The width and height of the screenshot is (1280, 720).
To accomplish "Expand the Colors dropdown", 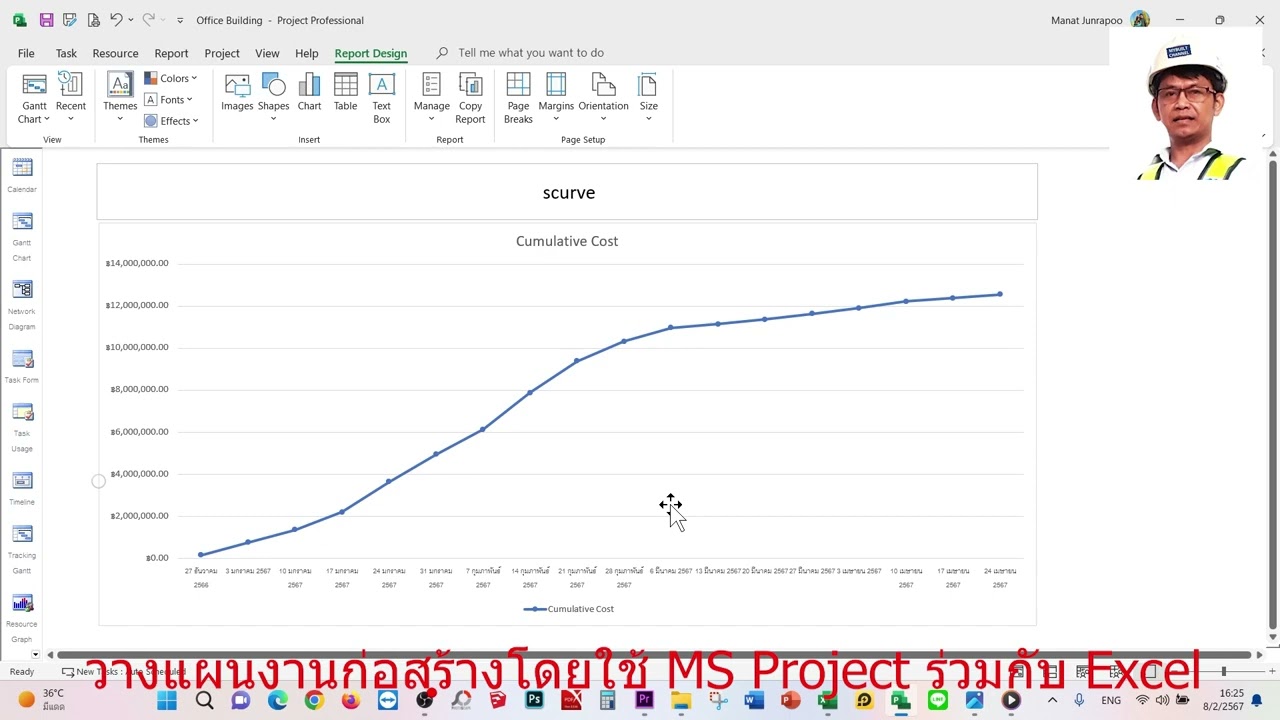I will tap(171, 78).
